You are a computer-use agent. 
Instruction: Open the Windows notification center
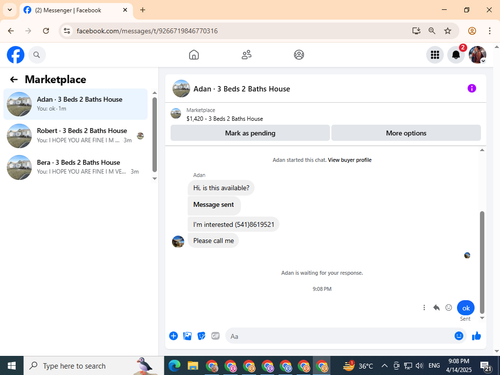point(486,366)
